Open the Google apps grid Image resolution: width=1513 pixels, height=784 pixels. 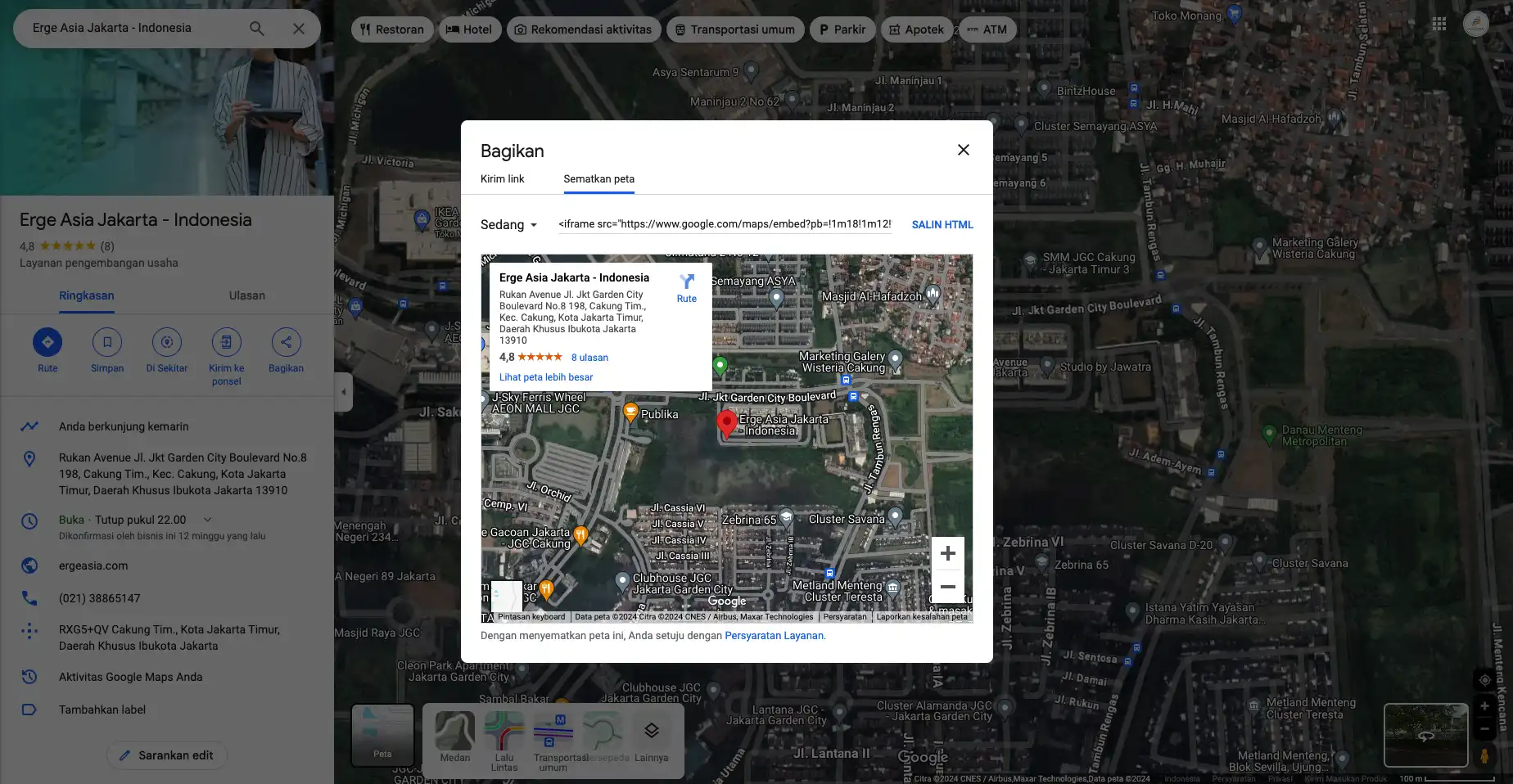(x=1439, y=23)
